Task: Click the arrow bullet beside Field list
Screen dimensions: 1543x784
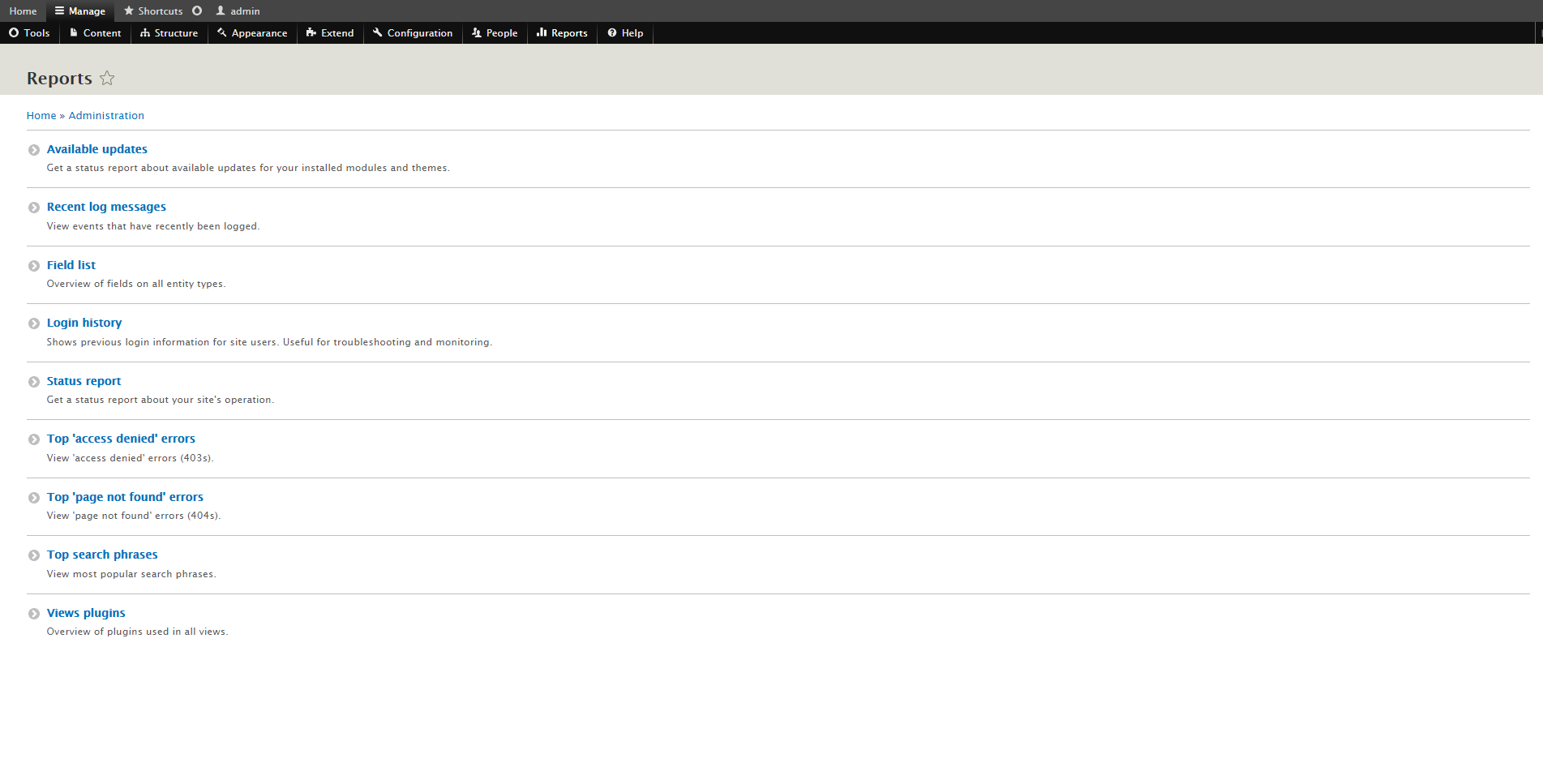Action: pyautogui.click(x=34, y=266)
